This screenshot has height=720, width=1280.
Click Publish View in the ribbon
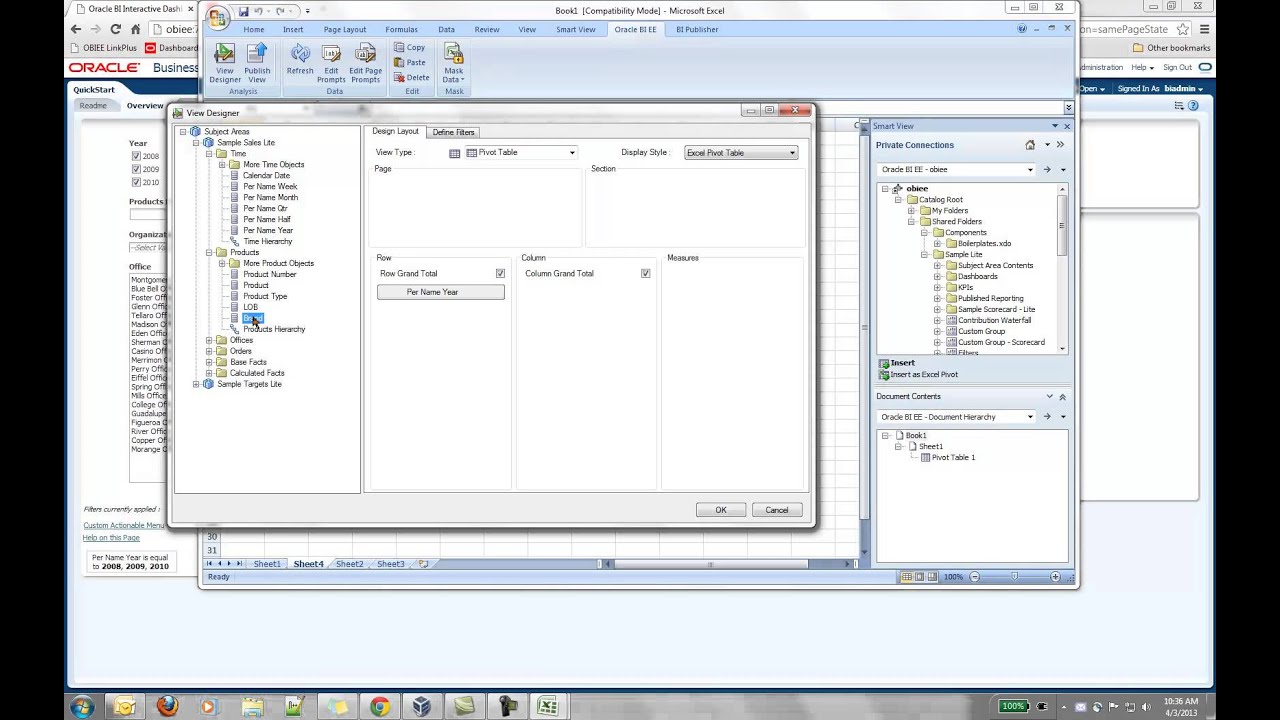pos(257,63)
